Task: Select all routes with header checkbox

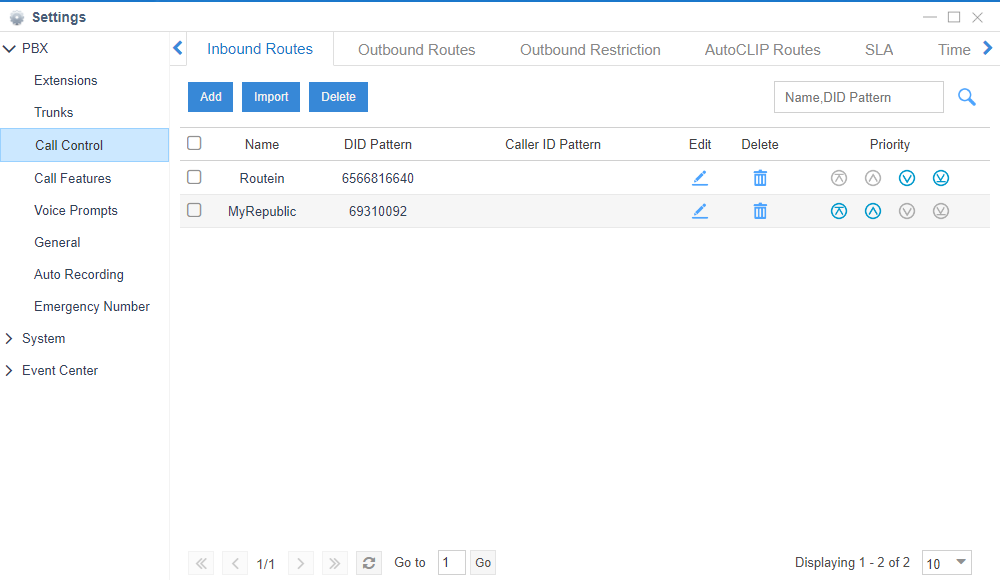Action: tap(194, 143)
